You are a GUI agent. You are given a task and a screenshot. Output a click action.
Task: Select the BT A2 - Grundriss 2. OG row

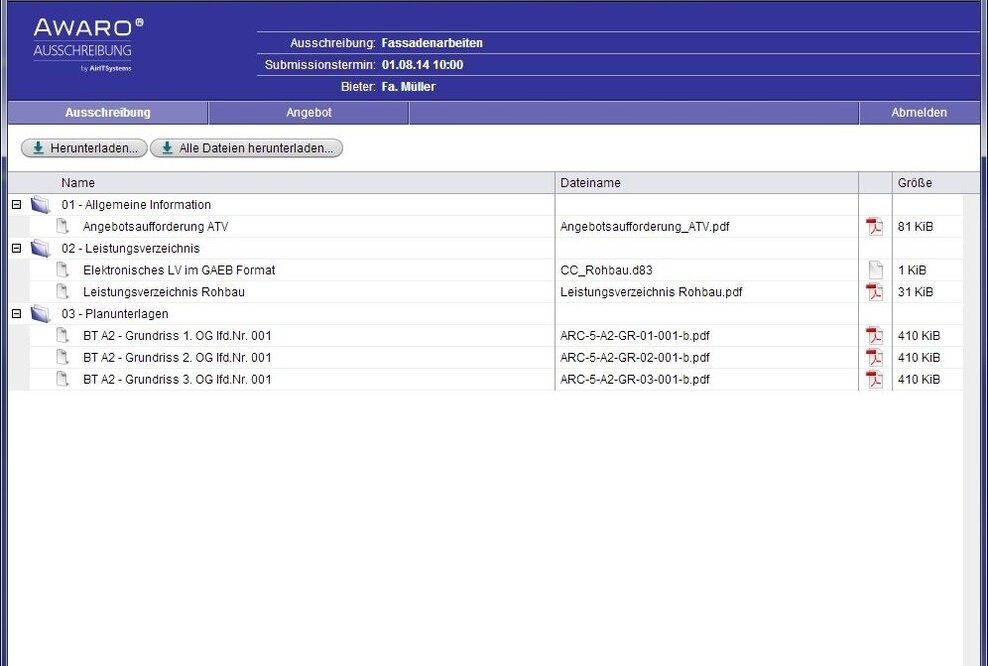[x=177, y=358]
